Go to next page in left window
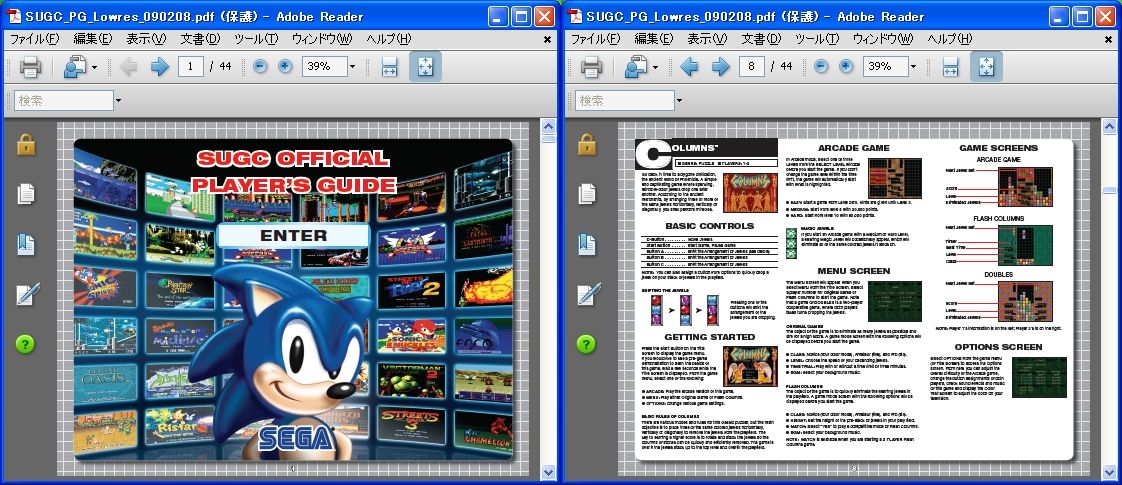The image size is (1122, 485). [x=160, y=67]
